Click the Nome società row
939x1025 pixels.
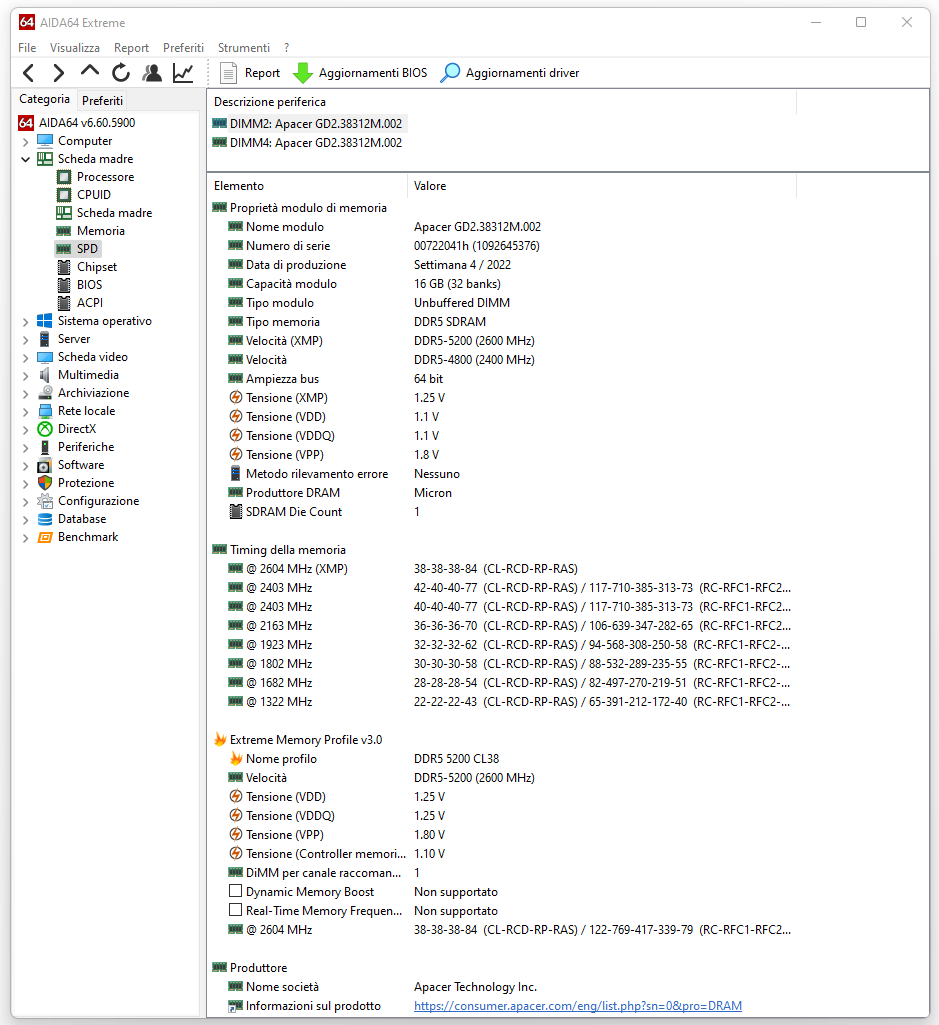click(502, 987)
